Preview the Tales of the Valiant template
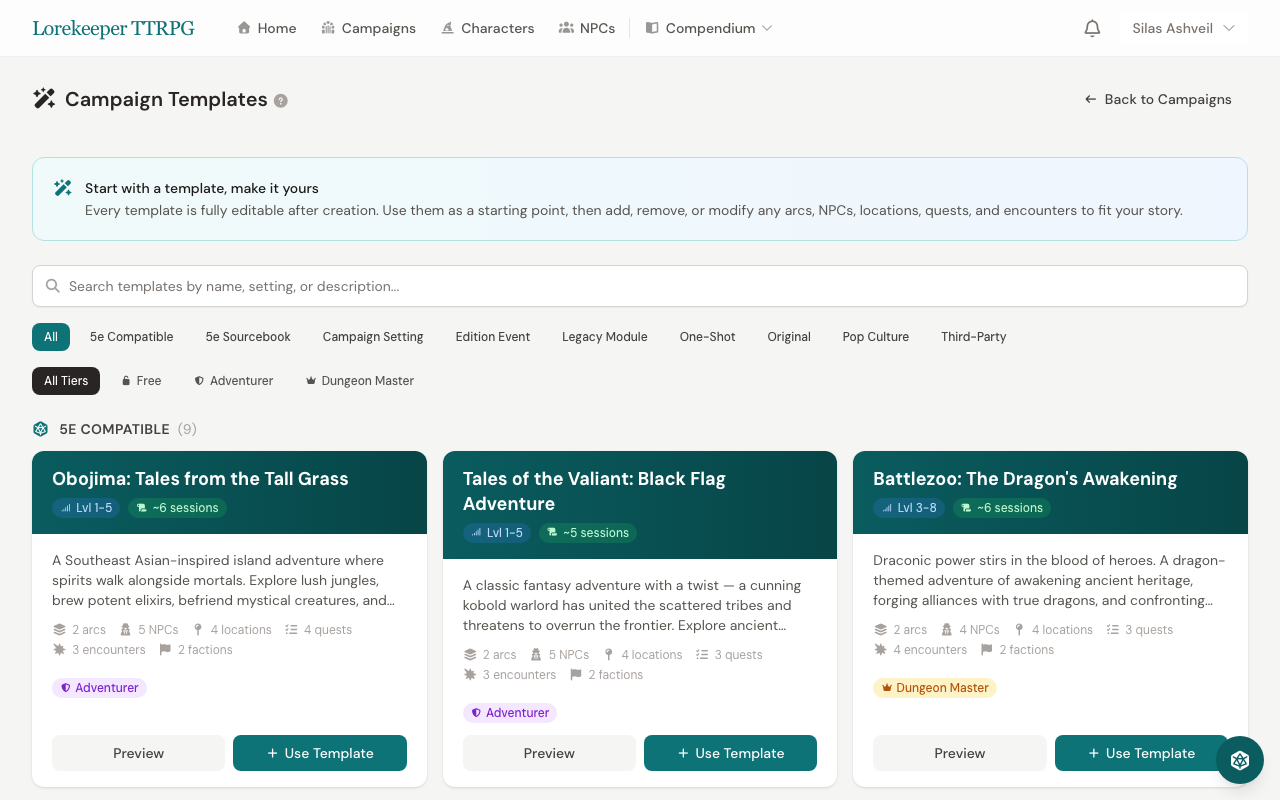Image resolution: width=1280 pixels, height=800 pixels. (x=549, y=753)
